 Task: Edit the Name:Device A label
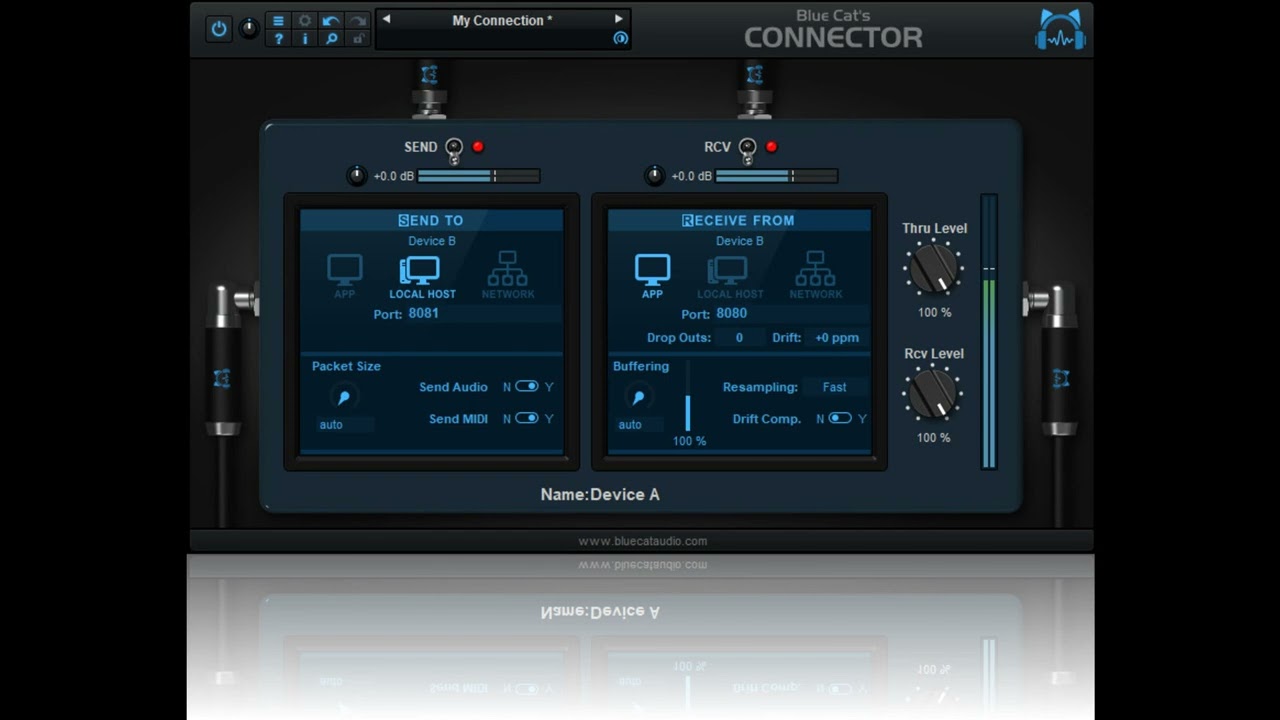click(x=600, y=495)
